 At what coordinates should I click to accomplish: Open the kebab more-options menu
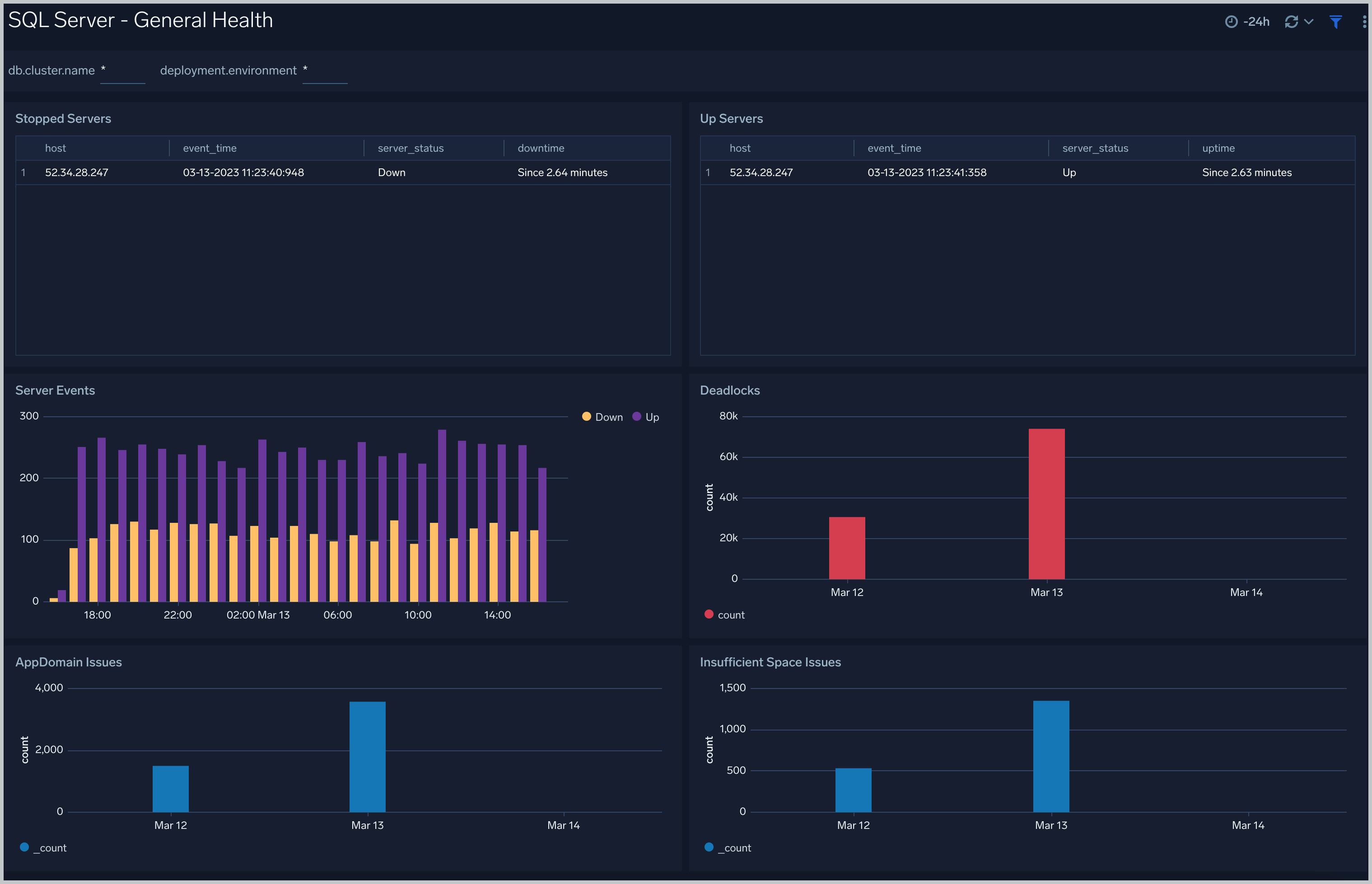(1363, 22)
